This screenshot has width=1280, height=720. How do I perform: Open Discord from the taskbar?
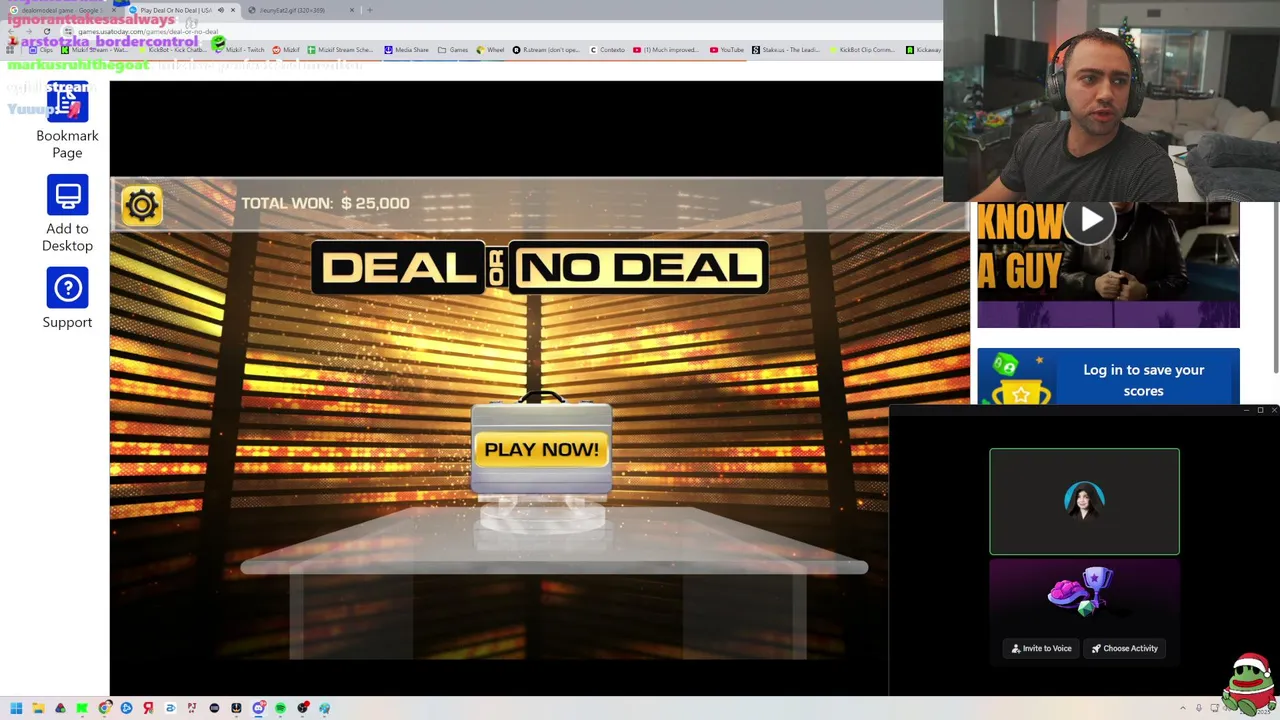(x=258, y=708)
